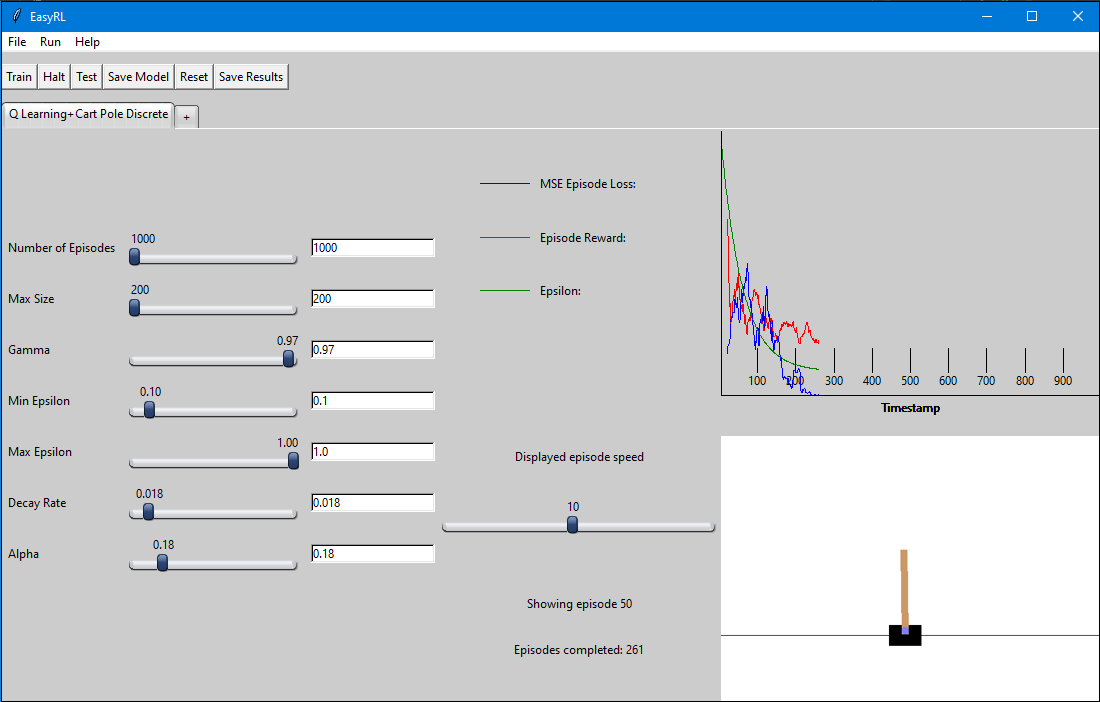Click the EasyRL feather app icon
The height and width of the screenshot is (702, 1100).
click(x=17, y=15)
